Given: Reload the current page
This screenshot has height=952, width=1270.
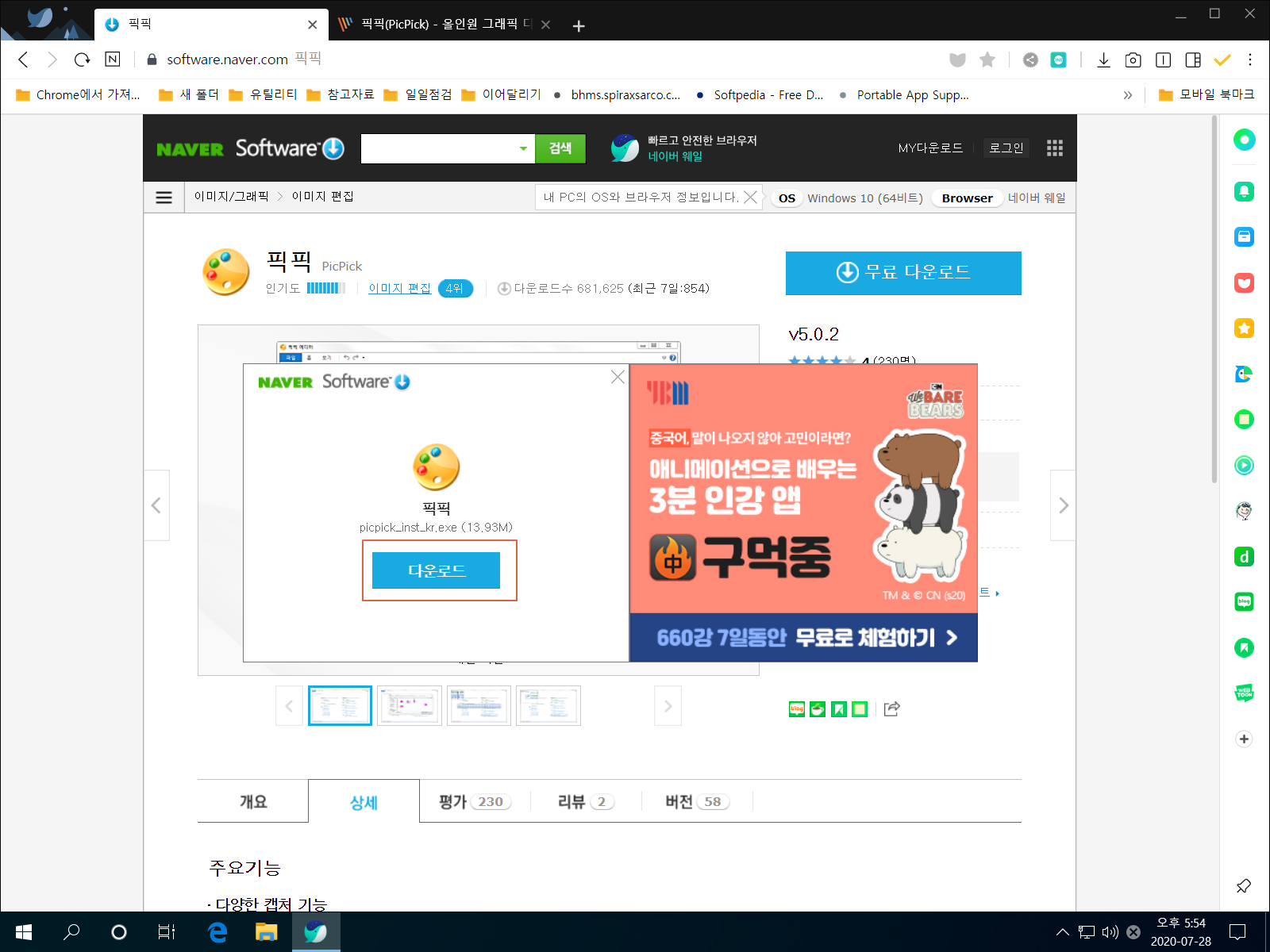Looking at the screenshot, I should [82, 59].
